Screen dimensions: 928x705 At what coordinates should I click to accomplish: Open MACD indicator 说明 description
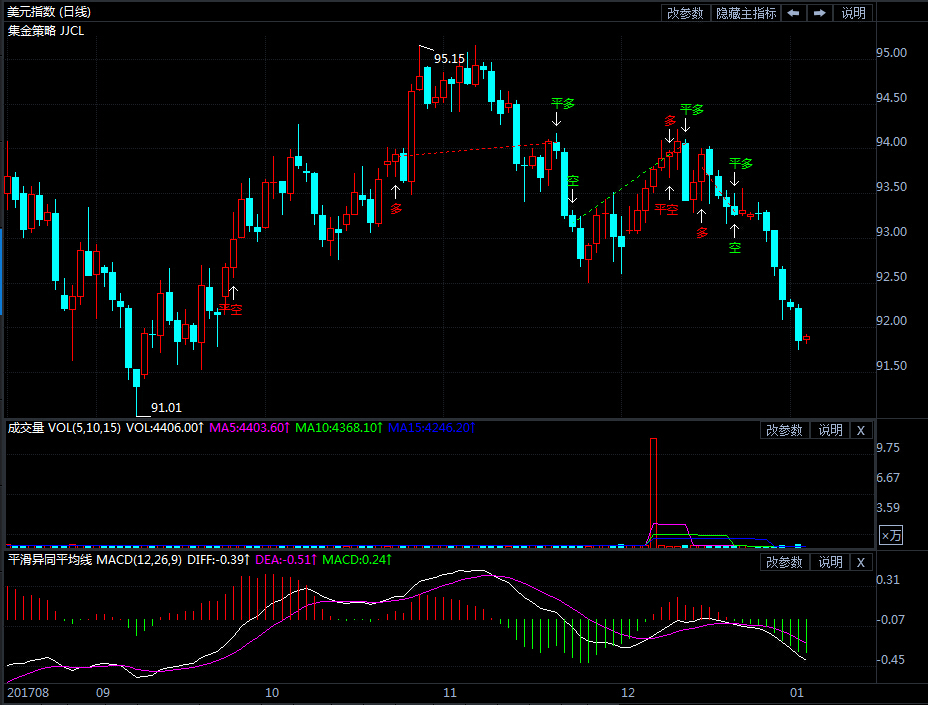830,562
